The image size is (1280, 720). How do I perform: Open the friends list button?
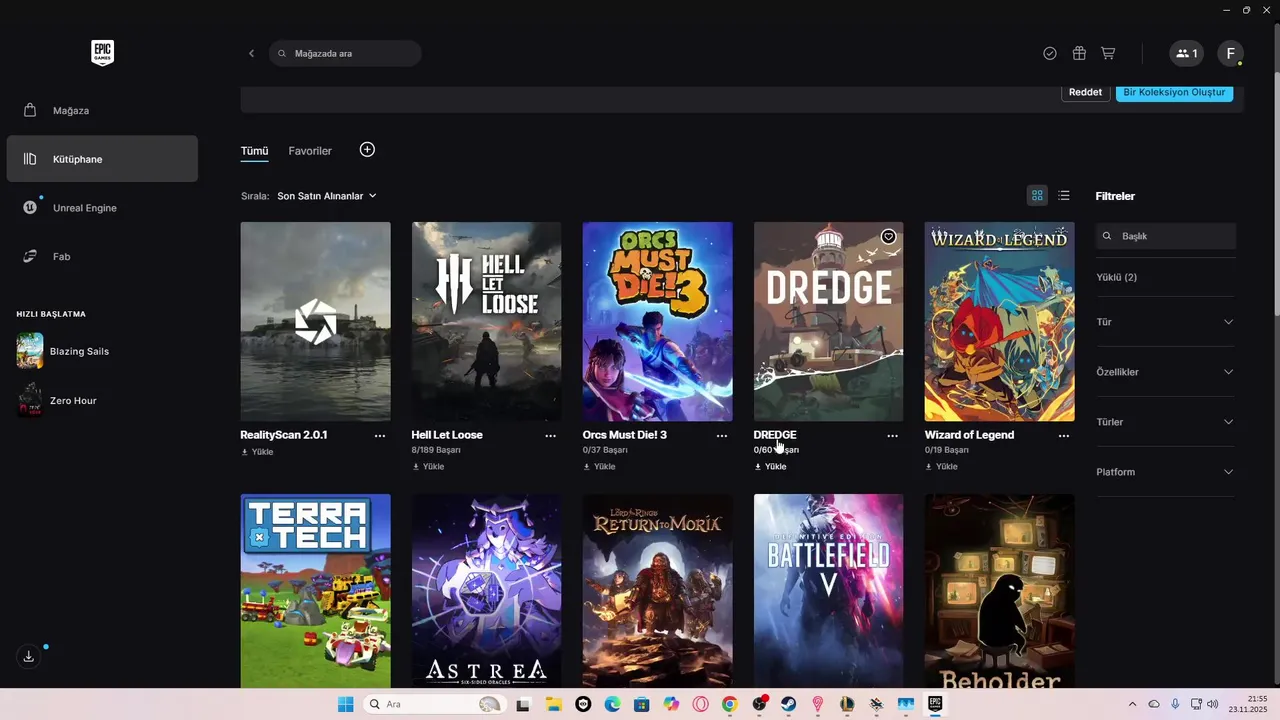[x=1187, y=53]
